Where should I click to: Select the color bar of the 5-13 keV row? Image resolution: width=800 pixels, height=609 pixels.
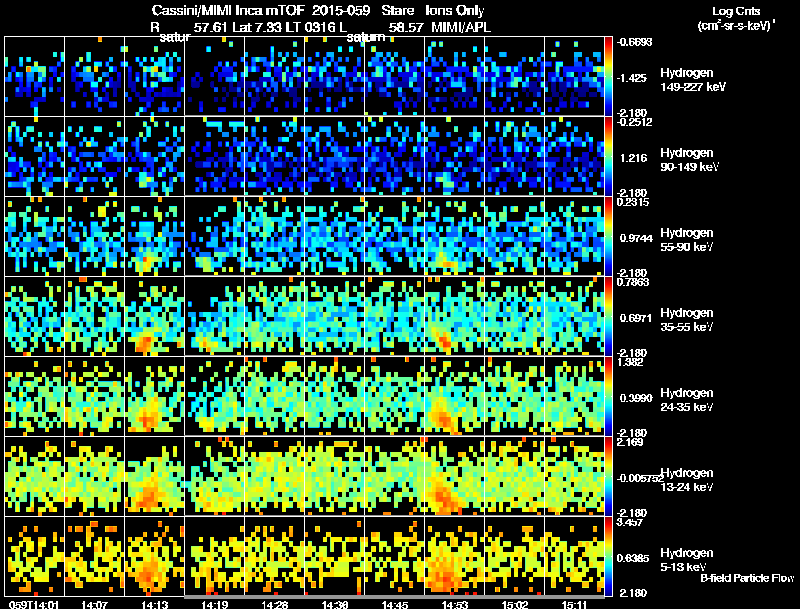(608, 556)
